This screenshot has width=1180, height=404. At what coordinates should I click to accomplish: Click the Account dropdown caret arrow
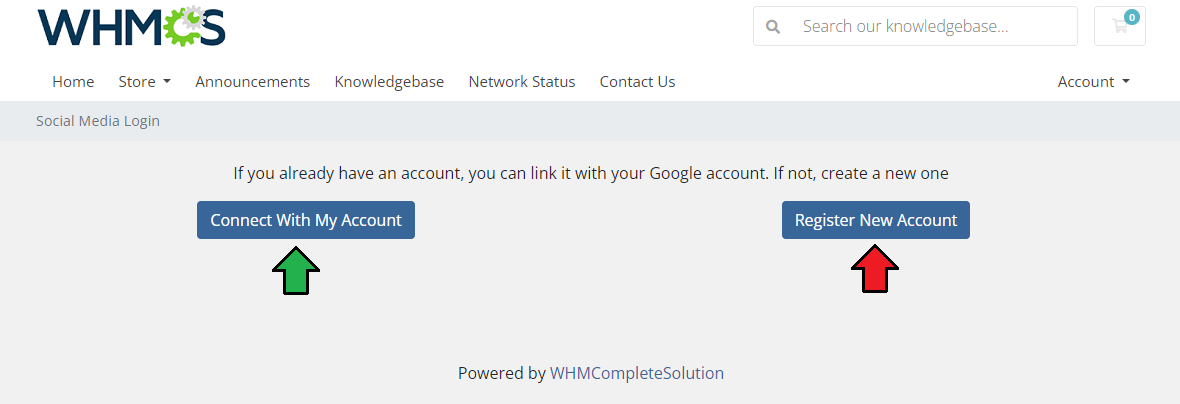coord(1126,81)
